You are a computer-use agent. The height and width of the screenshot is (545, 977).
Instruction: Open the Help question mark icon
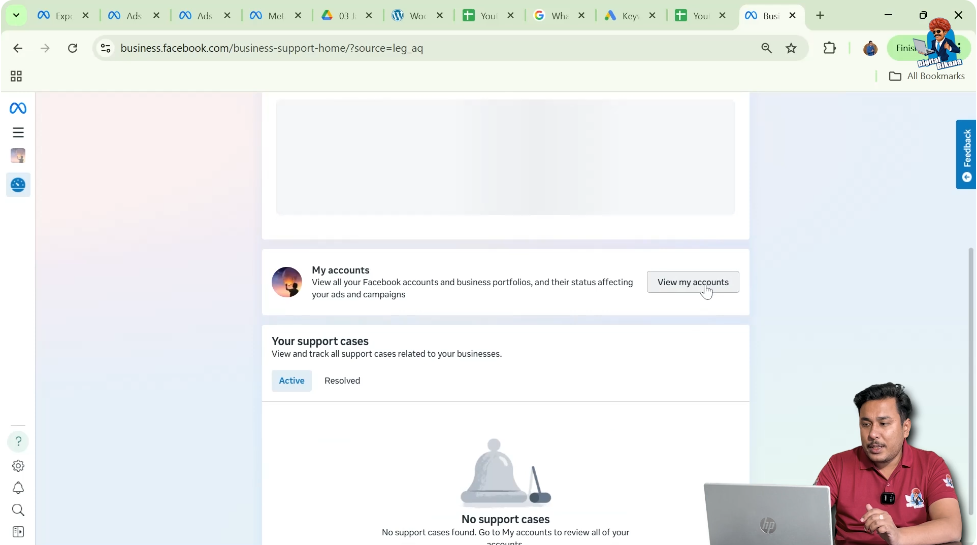tap(18, 442)
